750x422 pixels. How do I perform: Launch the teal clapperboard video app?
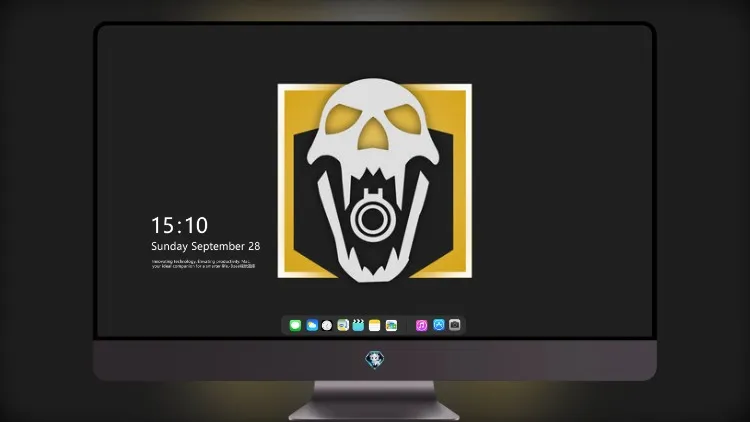click(358, 325)
